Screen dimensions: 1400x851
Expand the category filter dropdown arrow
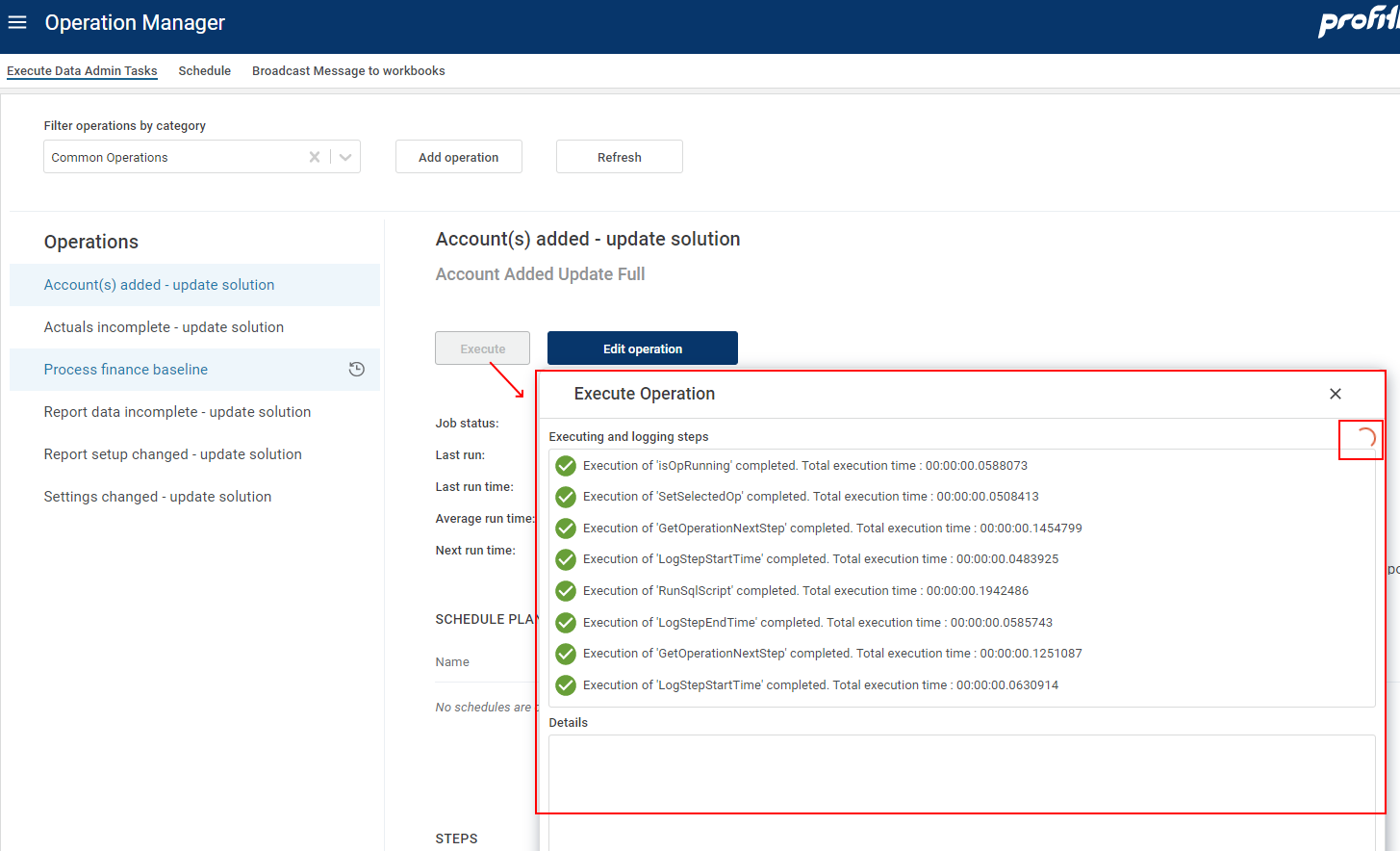[345, 157]
